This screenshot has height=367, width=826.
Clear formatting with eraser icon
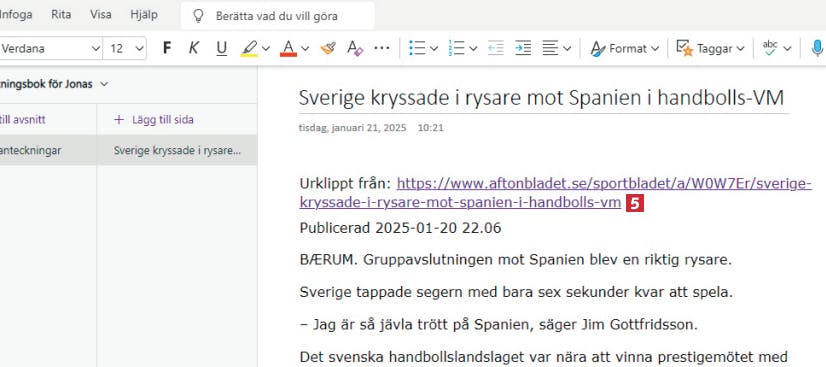point(355,48)
